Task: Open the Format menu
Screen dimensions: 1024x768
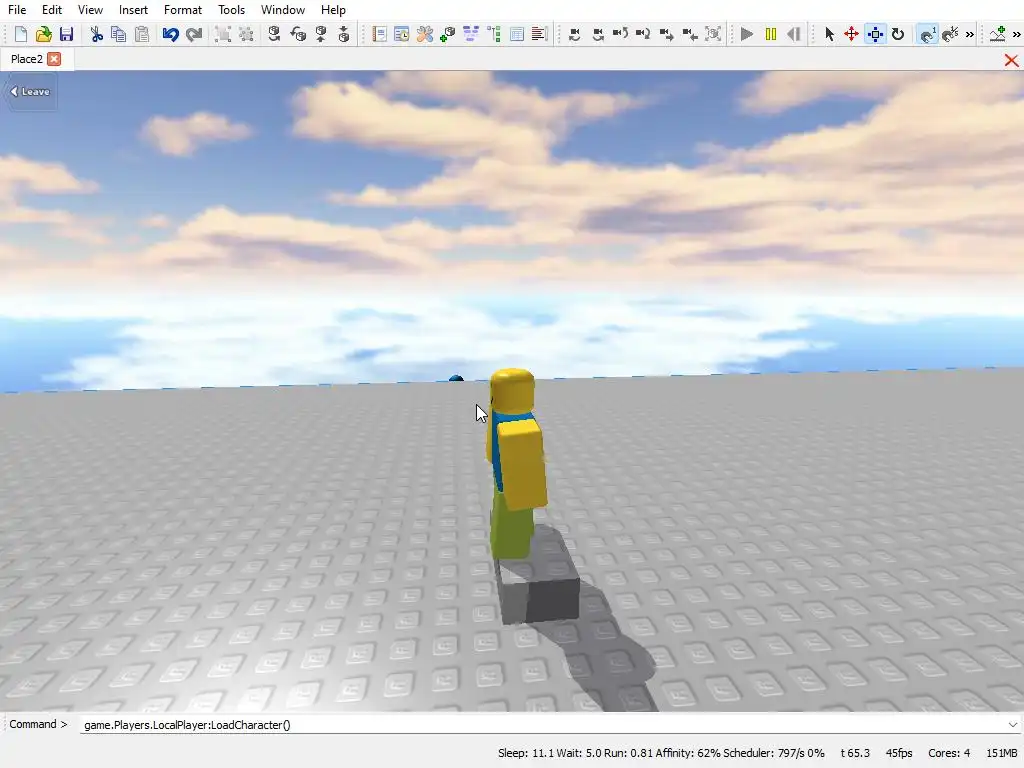Action: click(x=183, y=10)
